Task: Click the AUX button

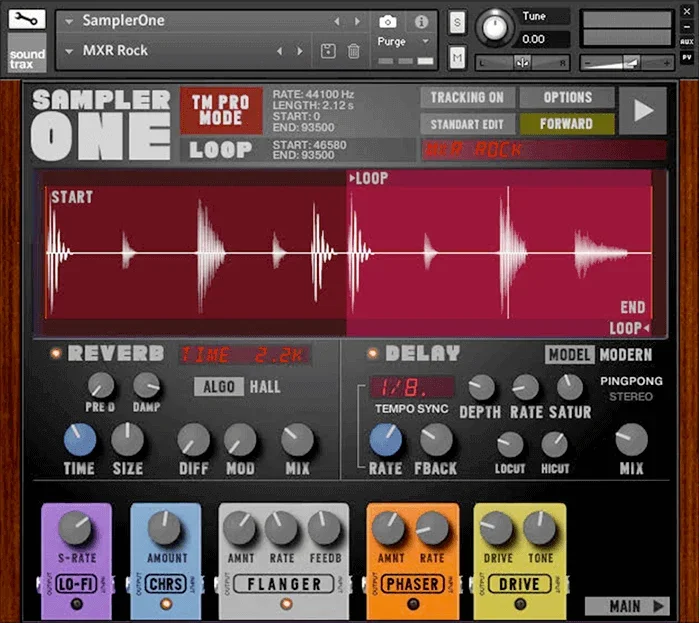Action: click(x=687, y=41)
